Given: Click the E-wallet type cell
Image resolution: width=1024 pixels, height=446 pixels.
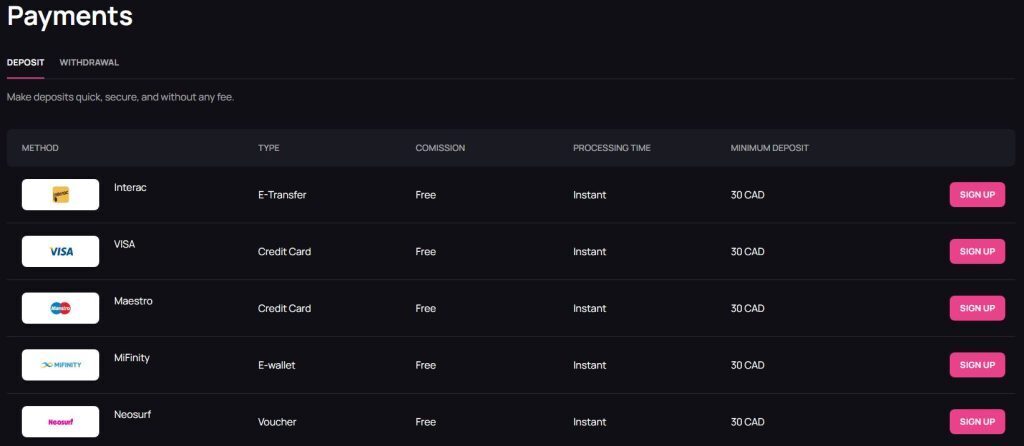Looking at the screenshot, I should 277,365.
